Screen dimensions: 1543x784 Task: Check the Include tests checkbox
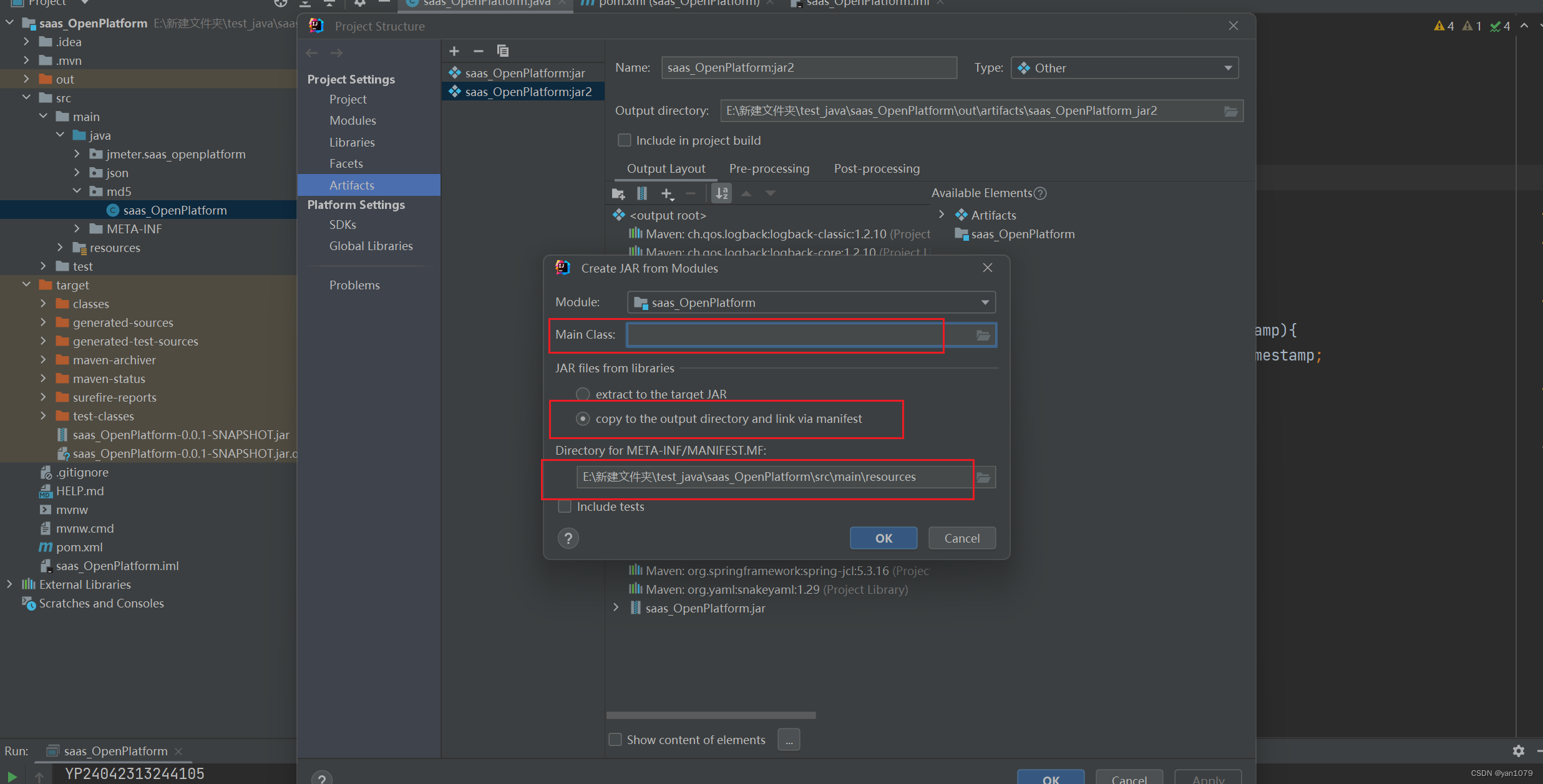[x=565, y=506]
